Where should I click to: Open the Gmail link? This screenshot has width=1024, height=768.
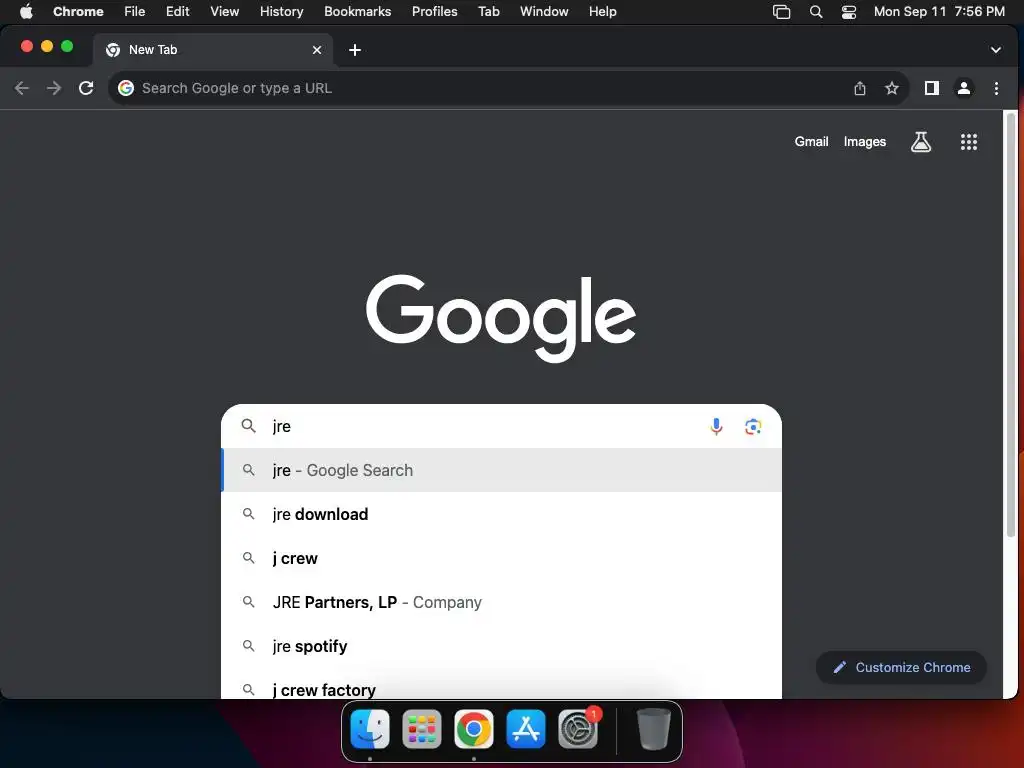point(811,142)
